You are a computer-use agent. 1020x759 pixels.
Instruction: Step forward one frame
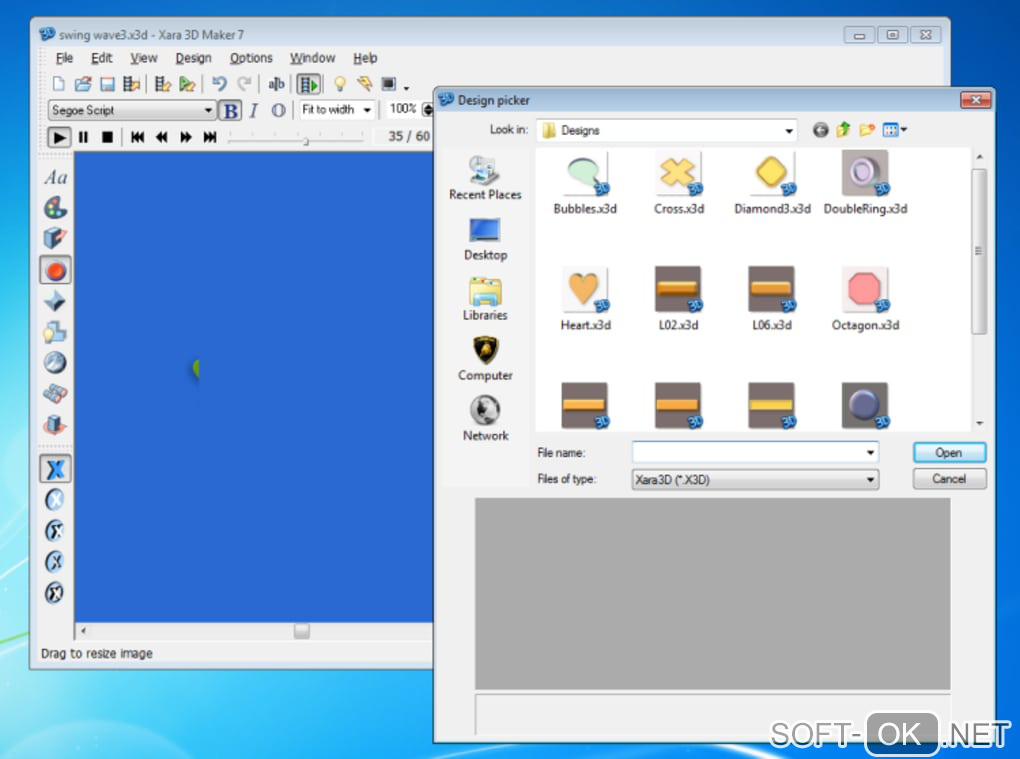(186, 137)
